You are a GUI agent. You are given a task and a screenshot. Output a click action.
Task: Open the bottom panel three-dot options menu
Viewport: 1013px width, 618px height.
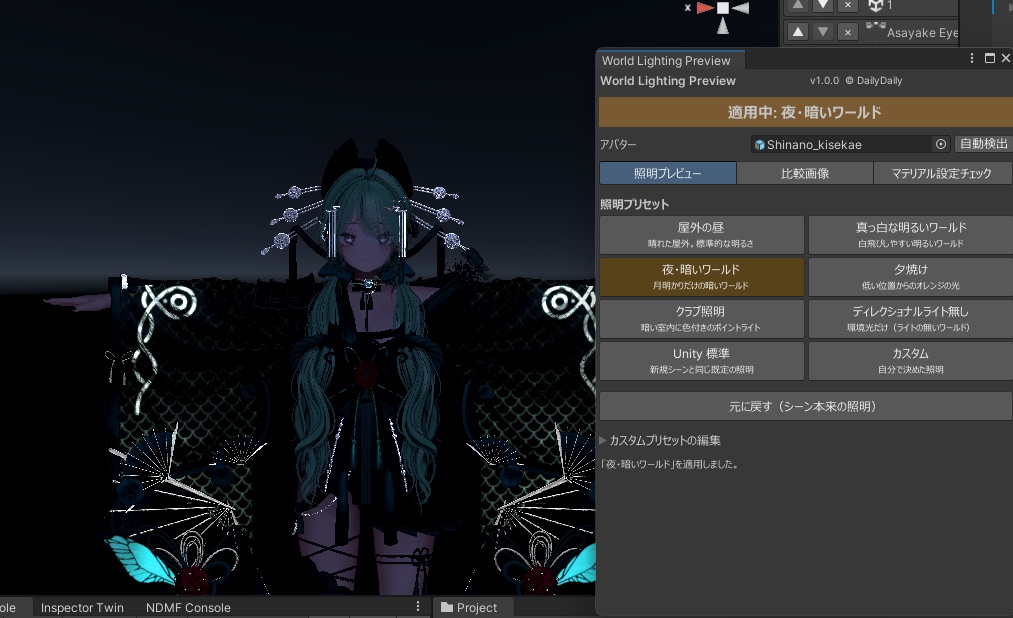pyautogui.click(x=418, y=606)
